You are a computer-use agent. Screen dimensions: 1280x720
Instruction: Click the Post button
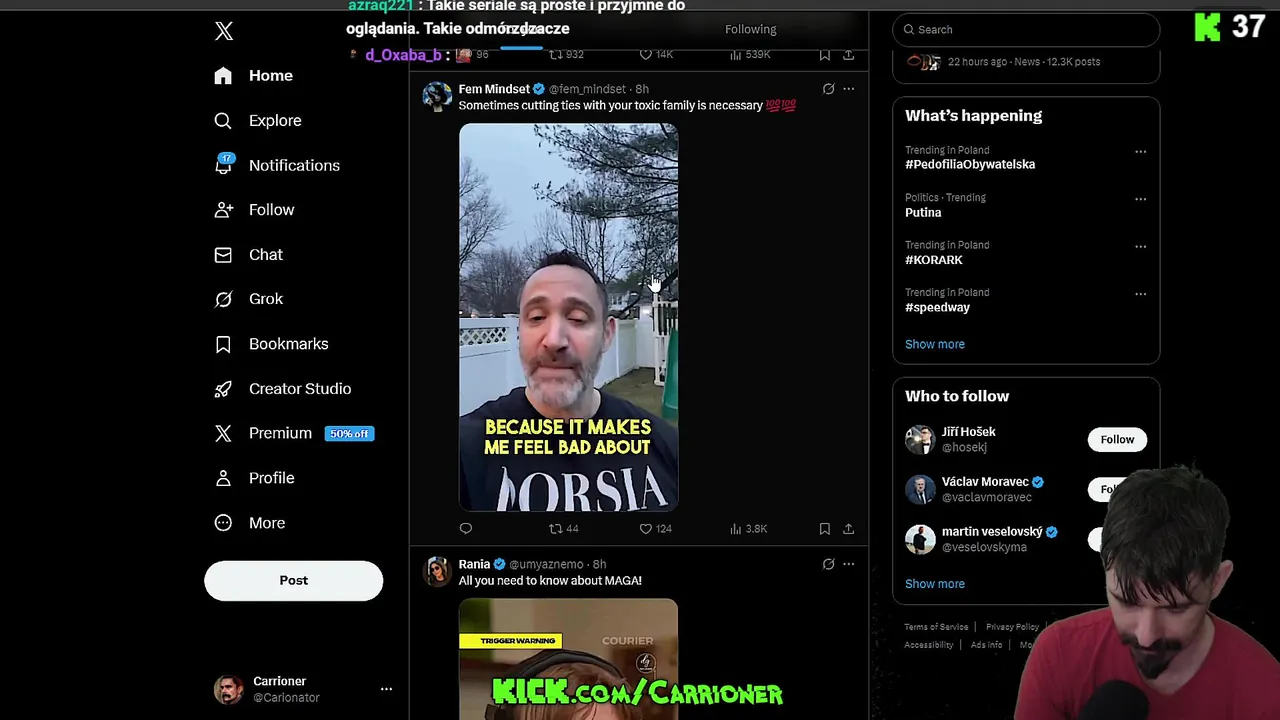[x=293, y=580]
